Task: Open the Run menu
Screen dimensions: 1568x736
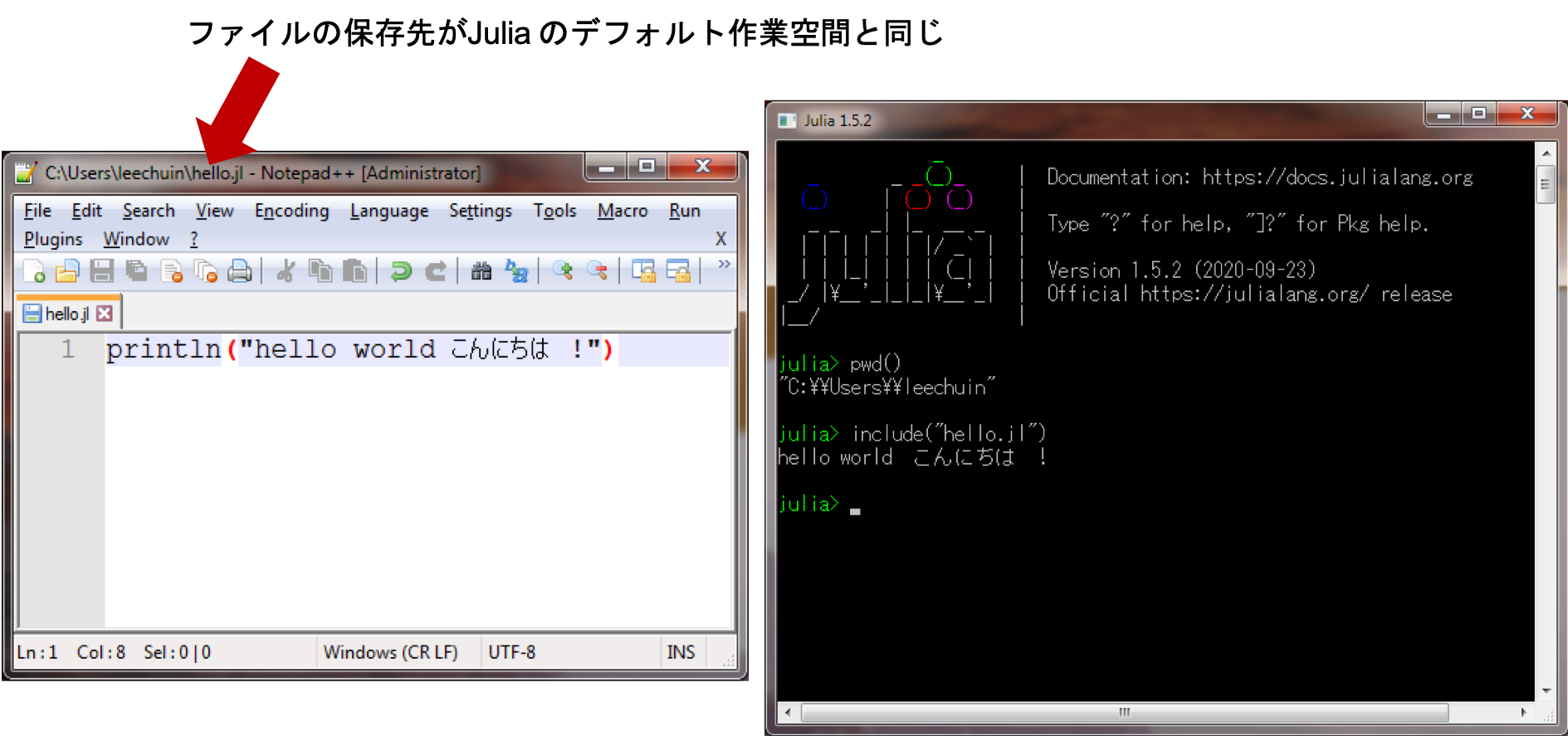Action: [x=685, y=211]
